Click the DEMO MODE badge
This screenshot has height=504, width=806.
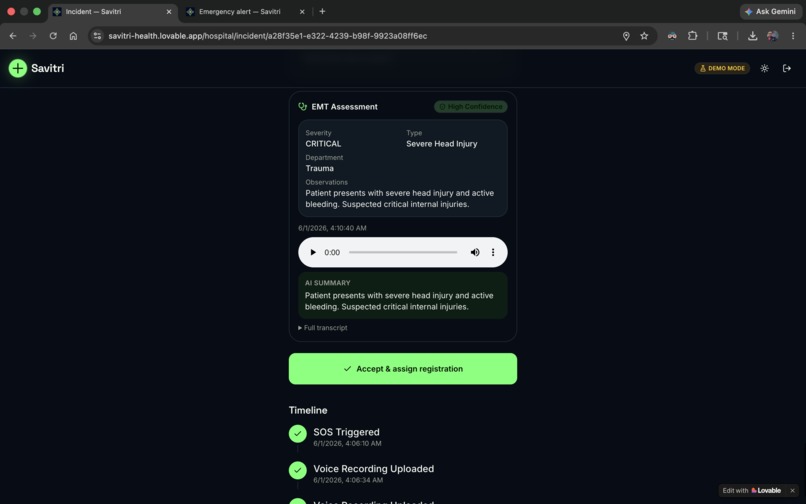722,68
